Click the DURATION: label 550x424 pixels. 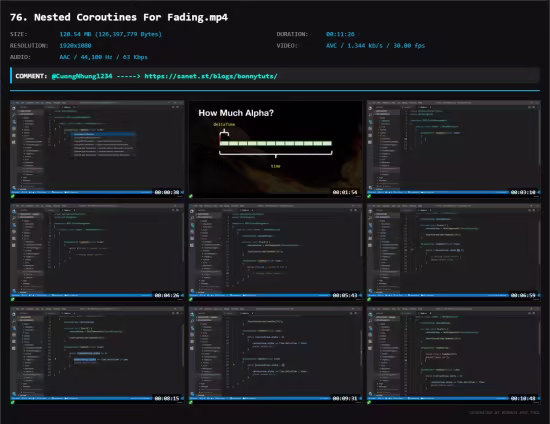(292, 34)
